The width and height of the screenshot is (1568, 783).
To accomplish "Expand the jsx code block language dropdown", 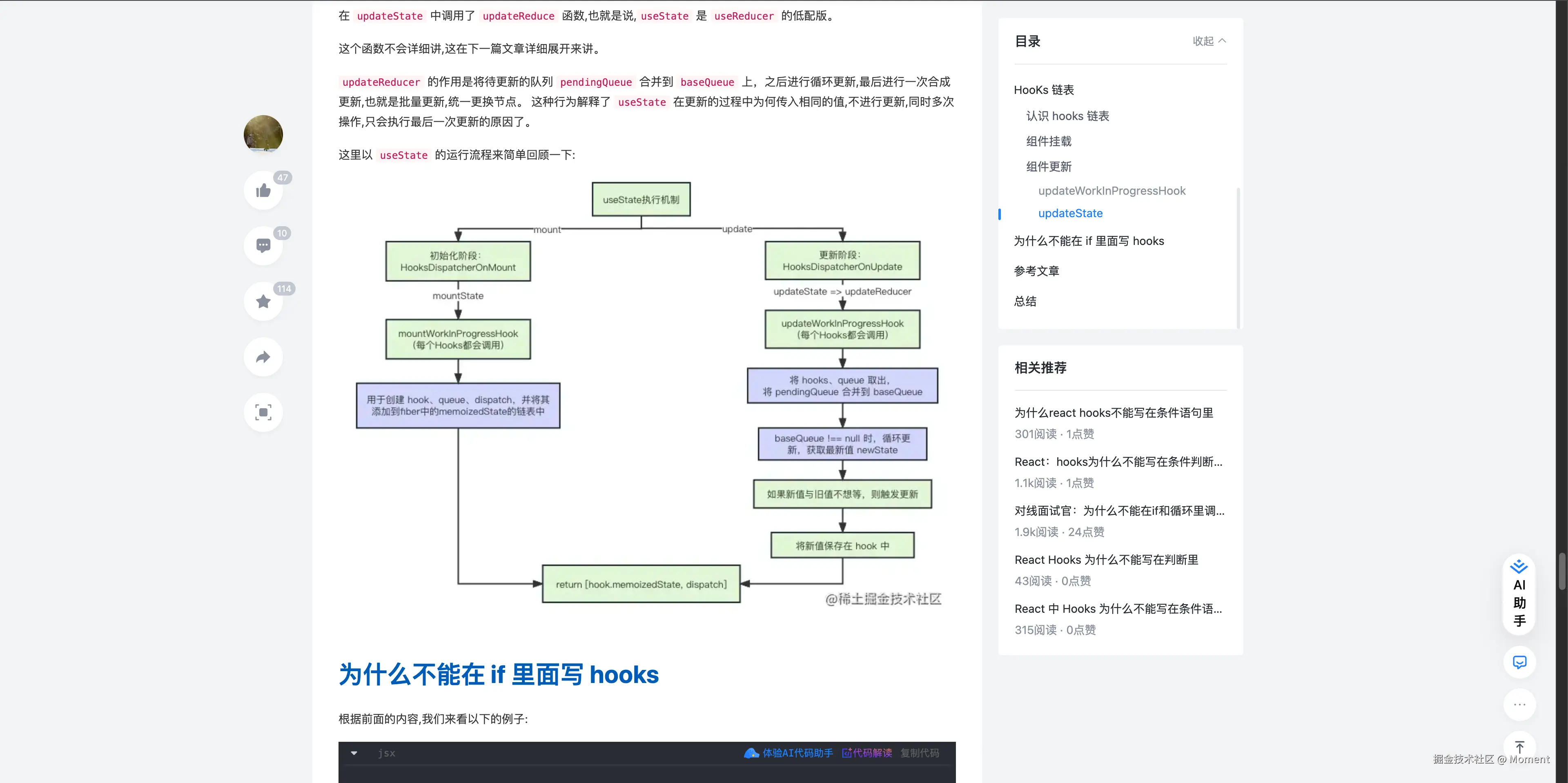I will point(354,752).
